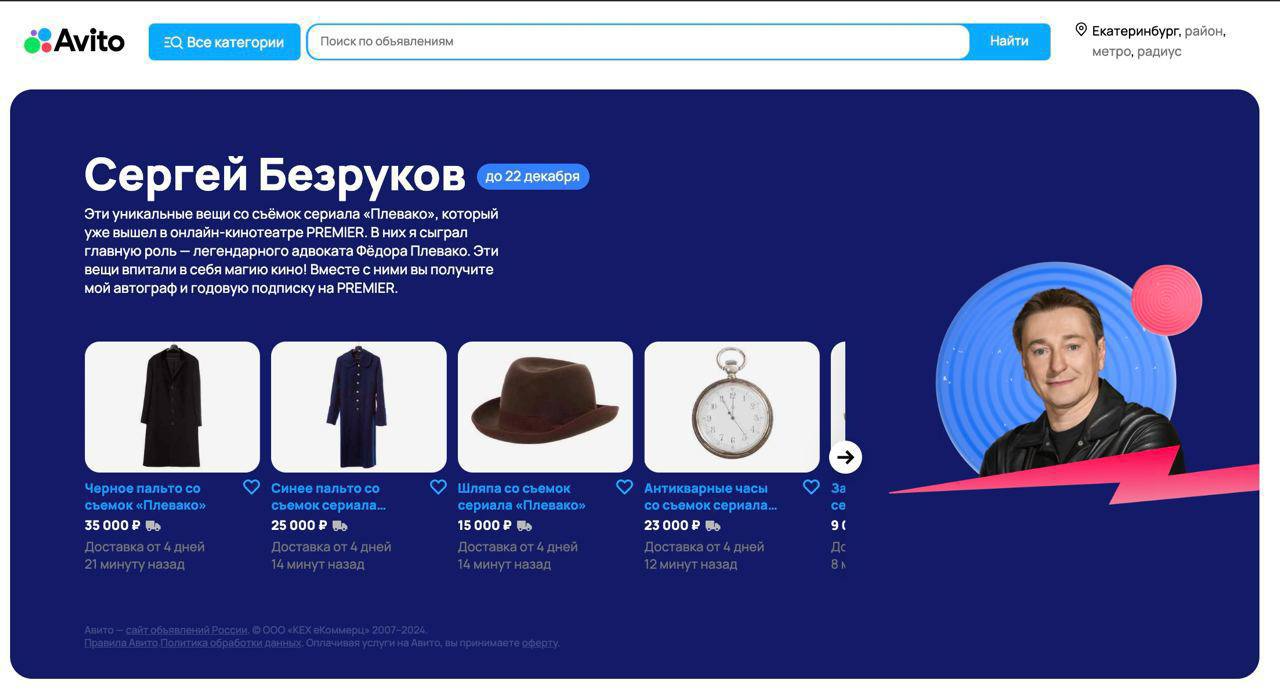
Task: Open the pocket watch image
Action: (x=732, y=407)
